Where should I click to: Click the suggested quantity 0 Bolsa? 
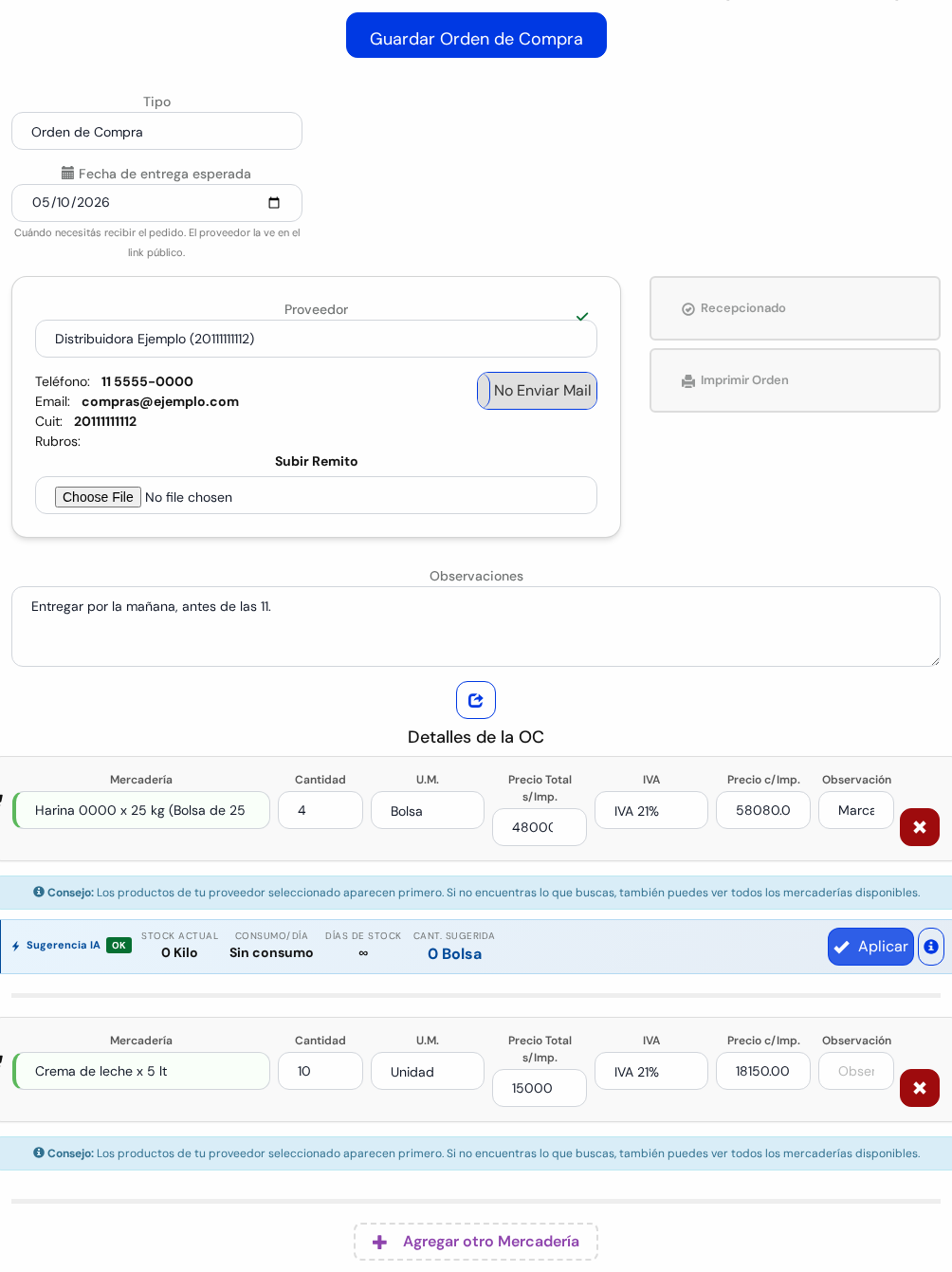pos(454,954)
